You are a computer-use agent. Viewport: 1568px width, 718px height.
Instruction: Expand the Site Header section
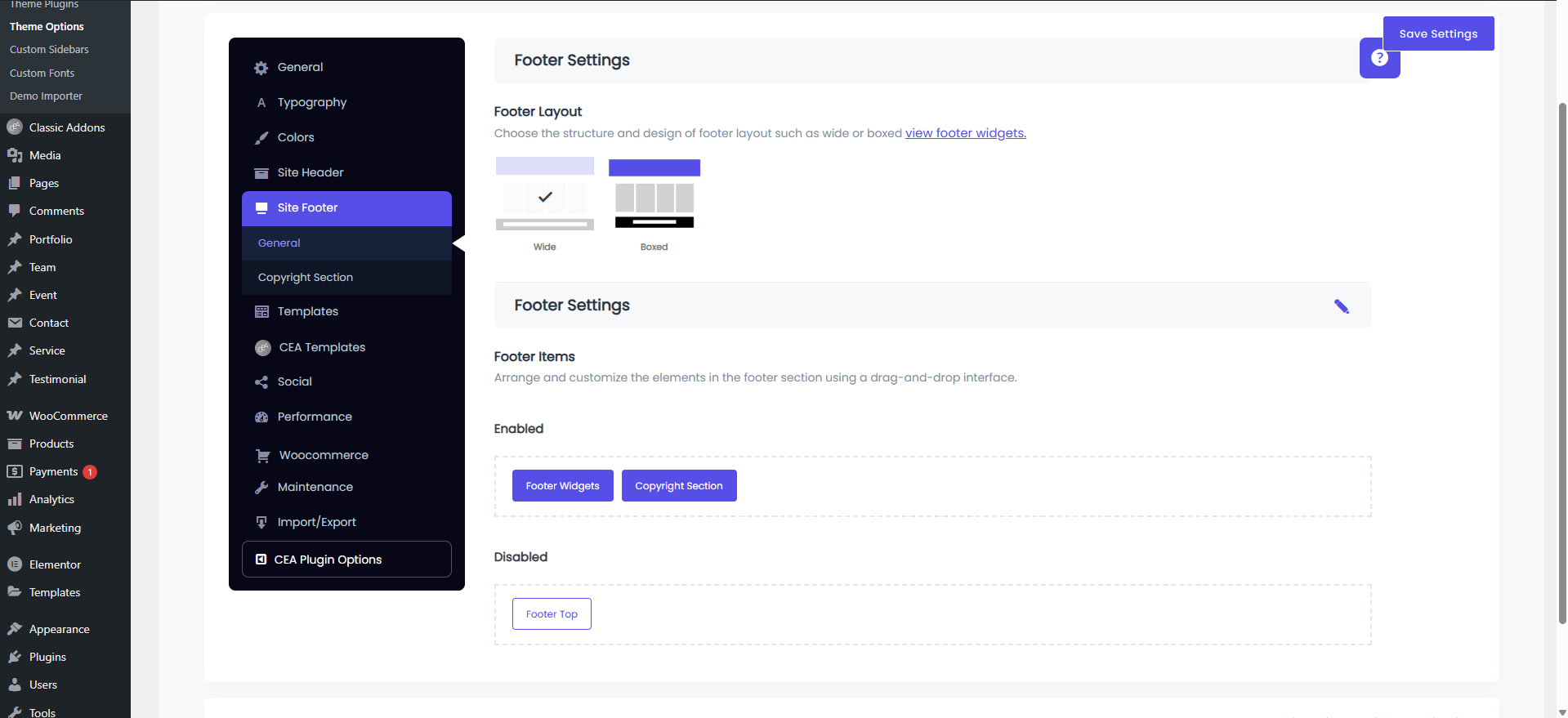(310, 172)
